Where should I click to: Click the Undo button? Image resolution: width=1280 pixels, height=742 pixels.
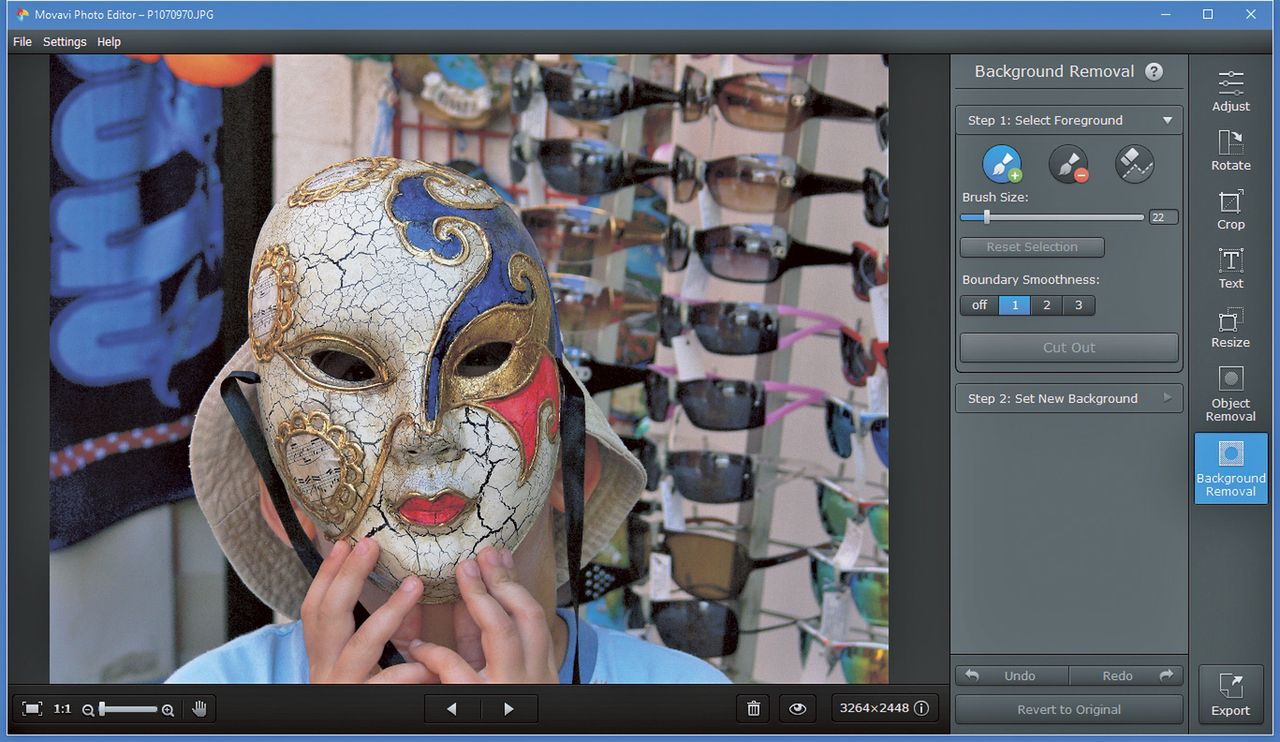click(x=1011, y=676)
